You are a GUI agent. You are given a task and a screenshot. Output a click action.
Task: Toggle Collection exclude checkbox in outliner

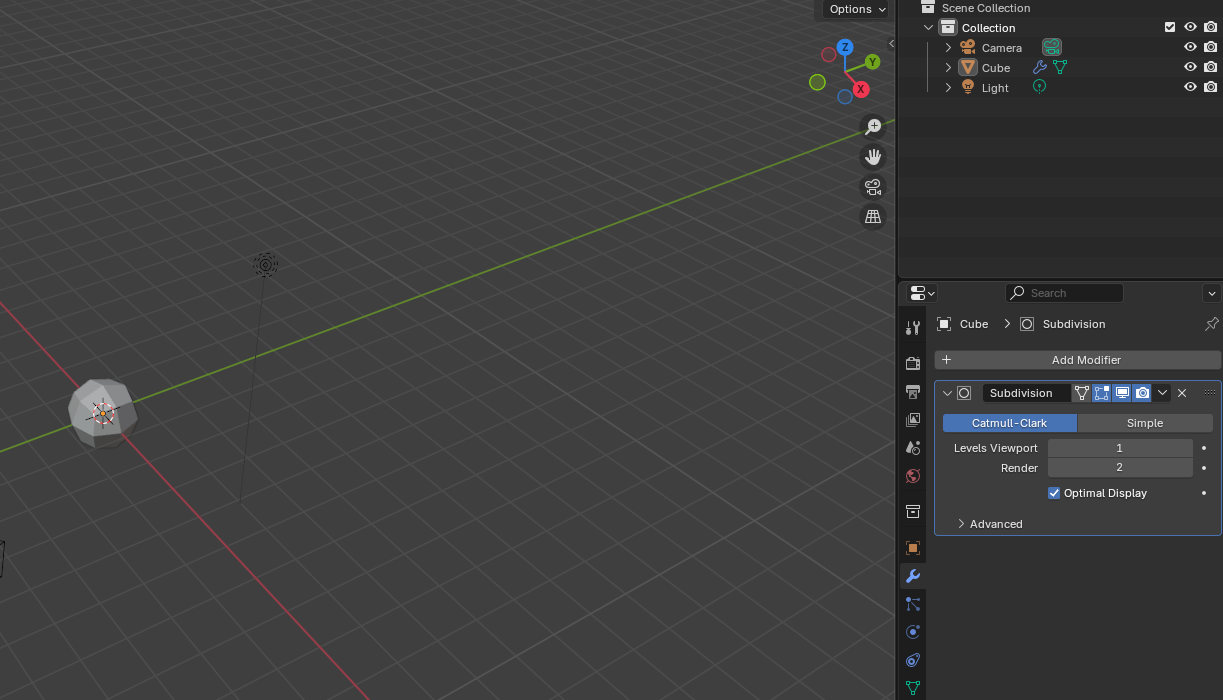click(1170, 27)
